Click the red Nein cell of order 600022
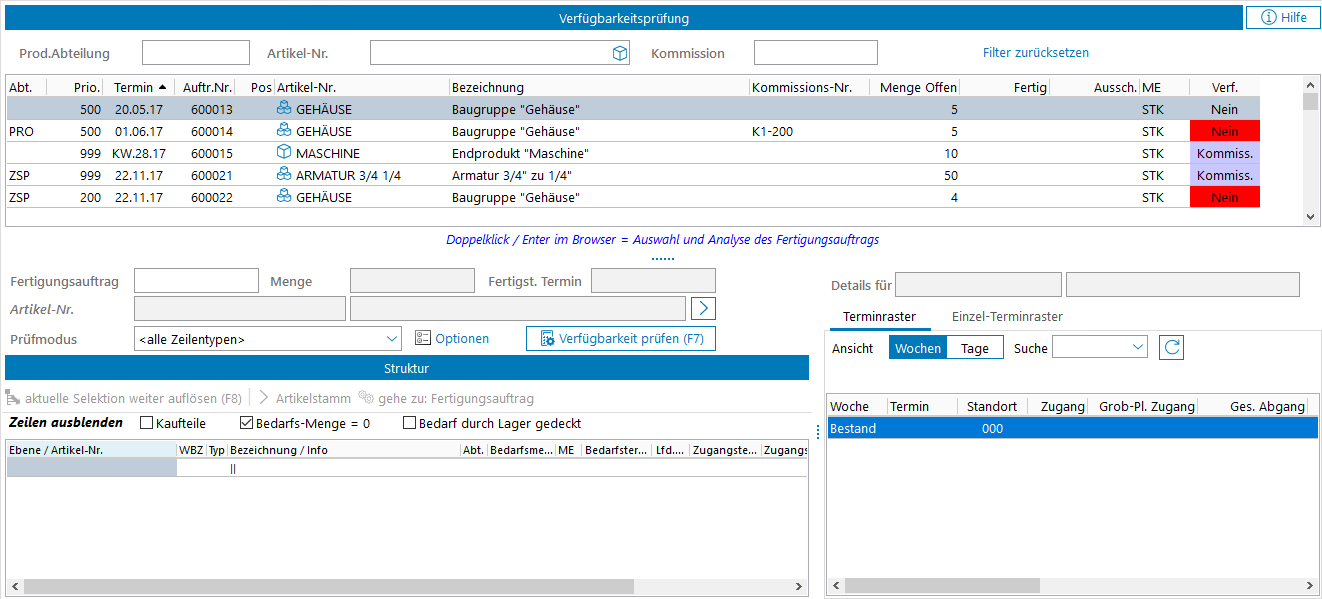This screenshot has width=1322, height=599. click(x=1224, y=197)
